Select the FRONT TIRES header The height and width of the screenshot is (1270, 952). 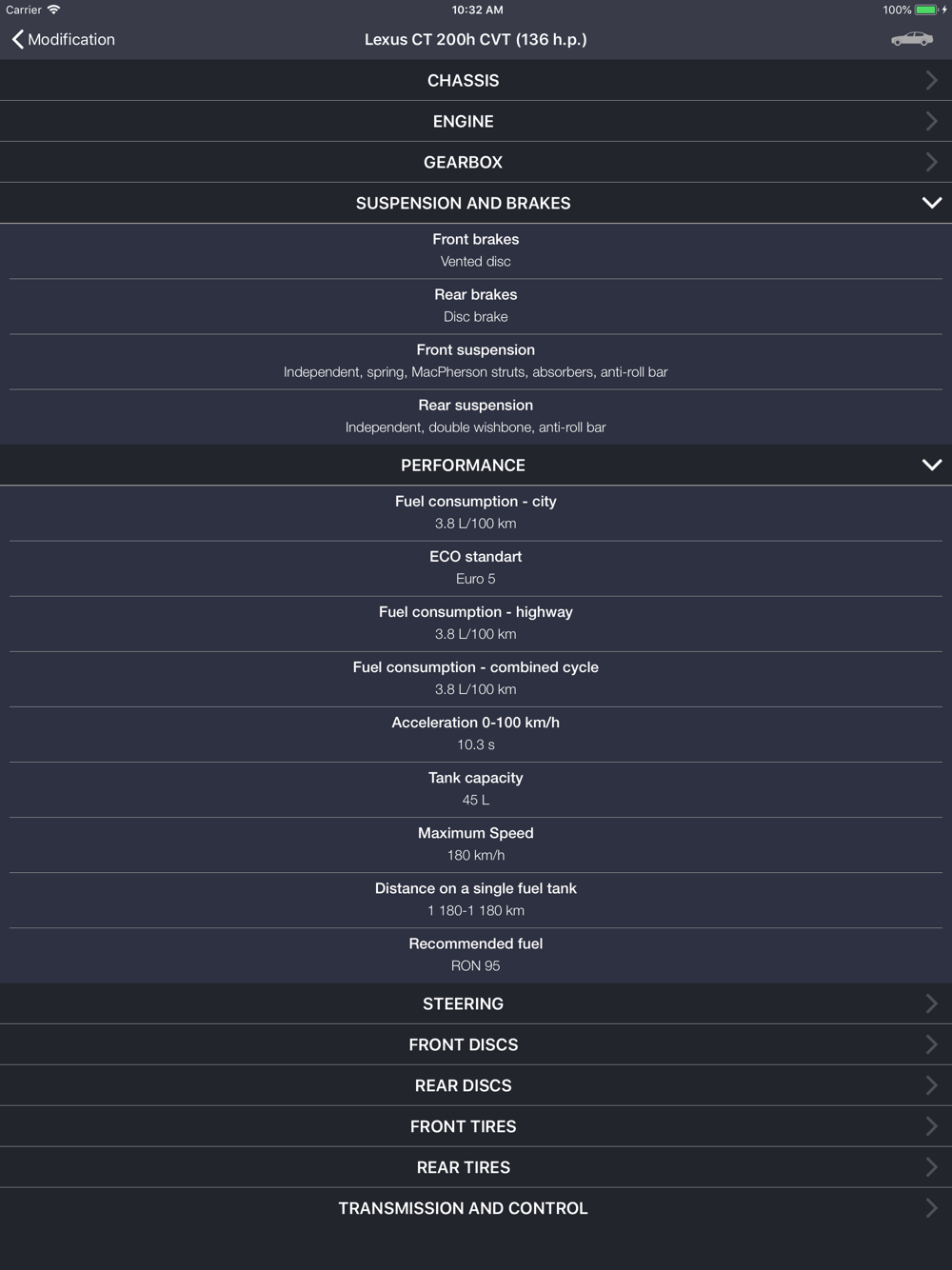tap(463, 1126)
